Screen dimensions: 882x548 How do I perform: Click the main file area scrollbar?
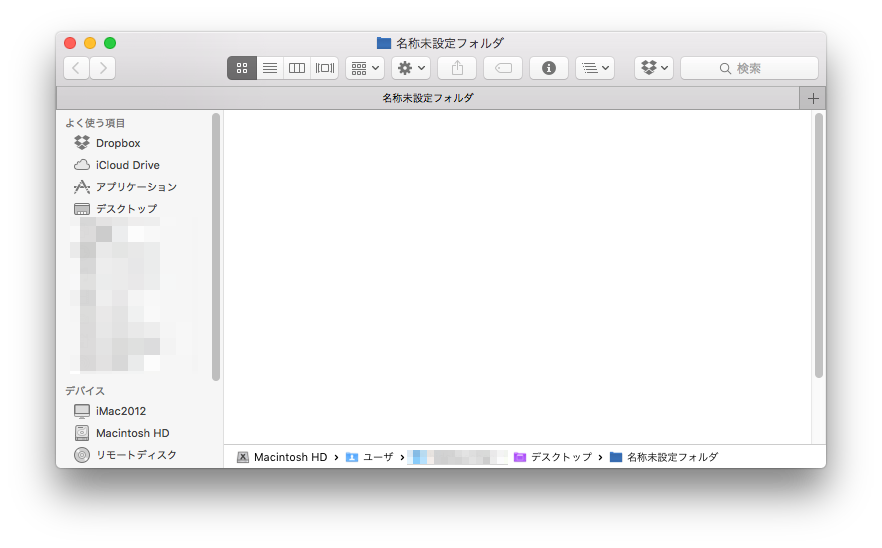pyautogui.click(x=818, y=245)
